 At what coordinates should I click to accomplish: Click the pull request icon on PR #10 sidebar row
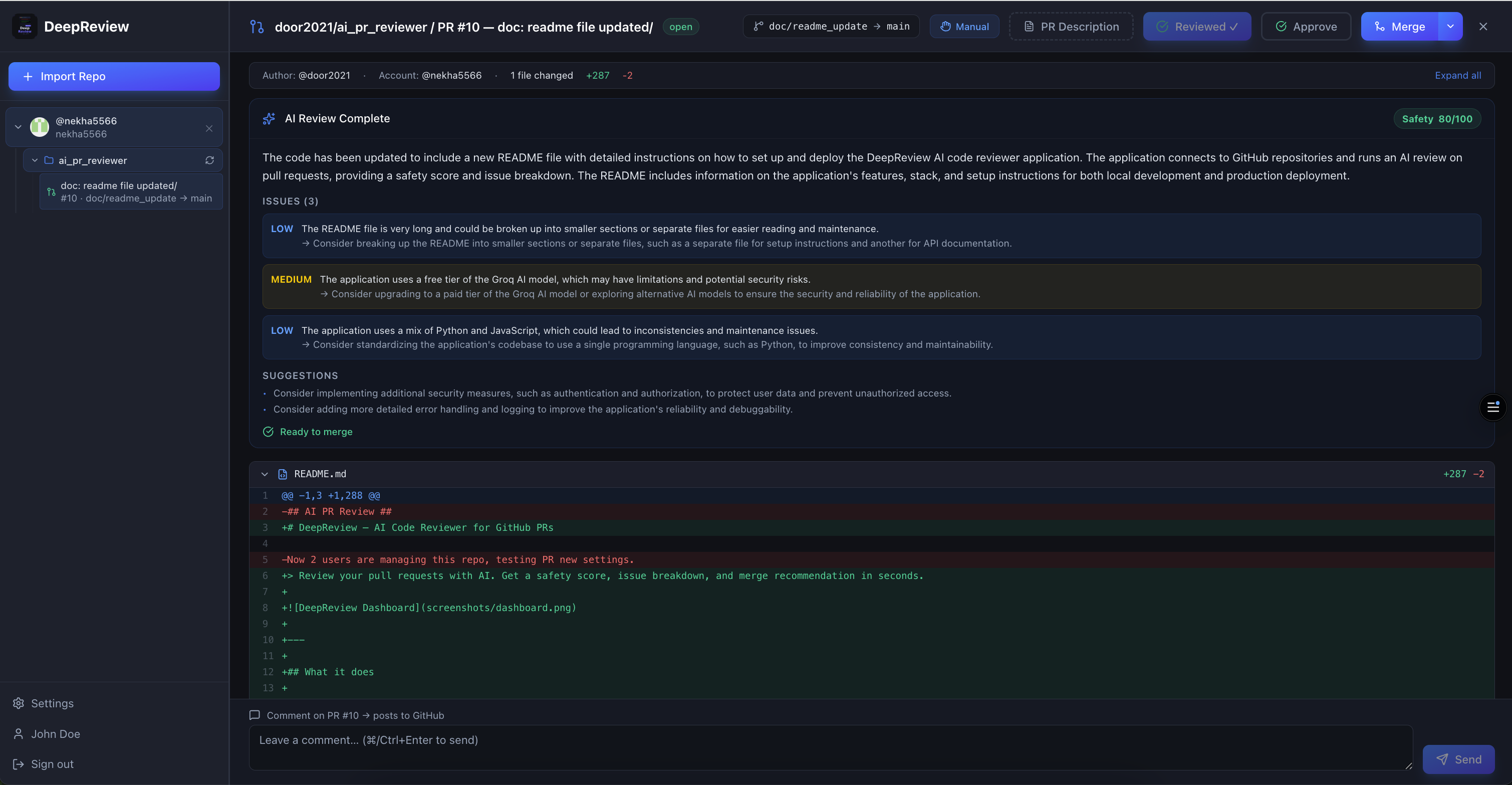[x=52, y=192]
